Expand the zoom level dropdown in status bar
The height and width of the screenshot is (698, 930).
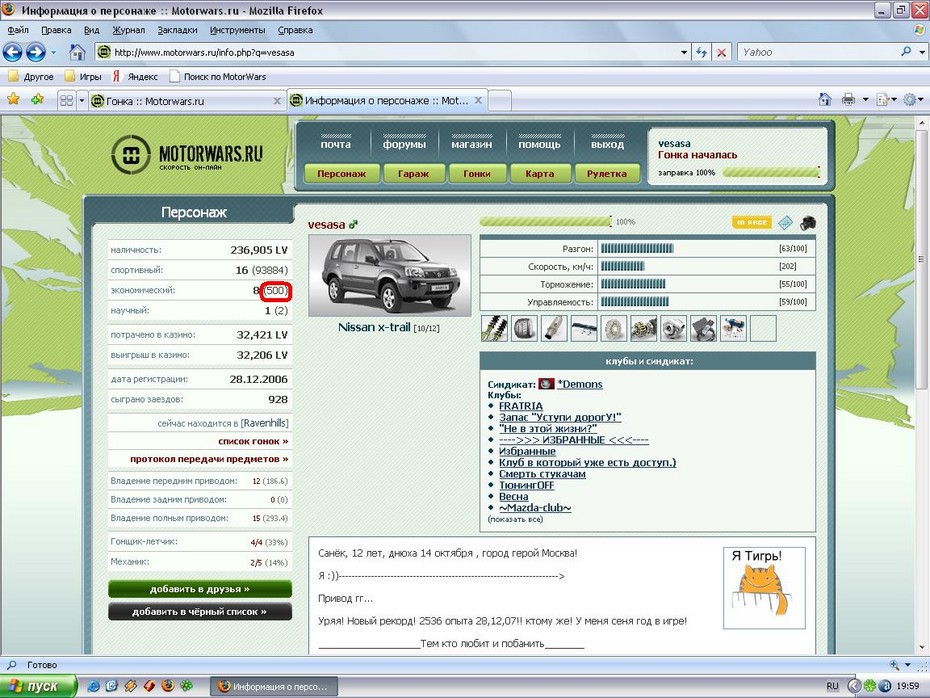click(907, 665)
